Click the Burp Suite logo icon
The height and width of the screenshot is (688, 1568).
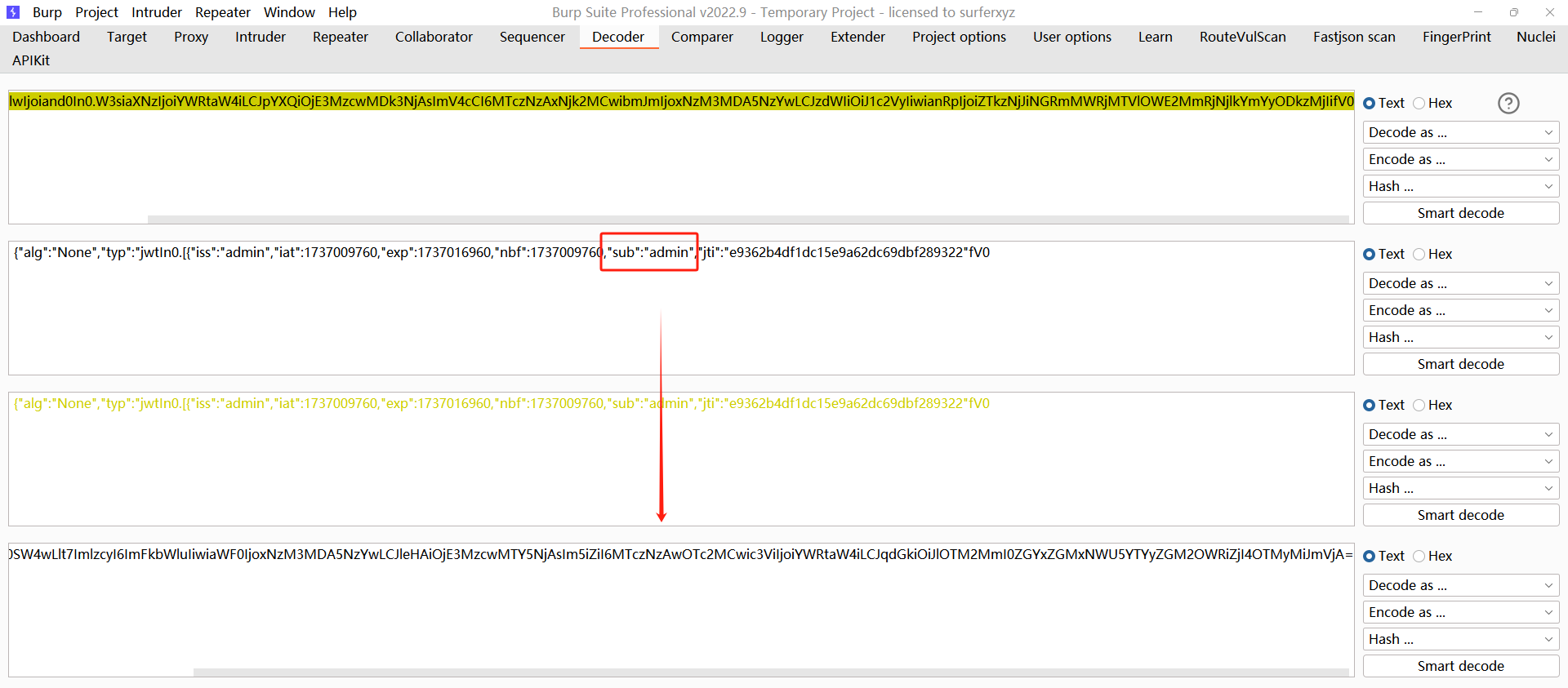pos(13,12)
